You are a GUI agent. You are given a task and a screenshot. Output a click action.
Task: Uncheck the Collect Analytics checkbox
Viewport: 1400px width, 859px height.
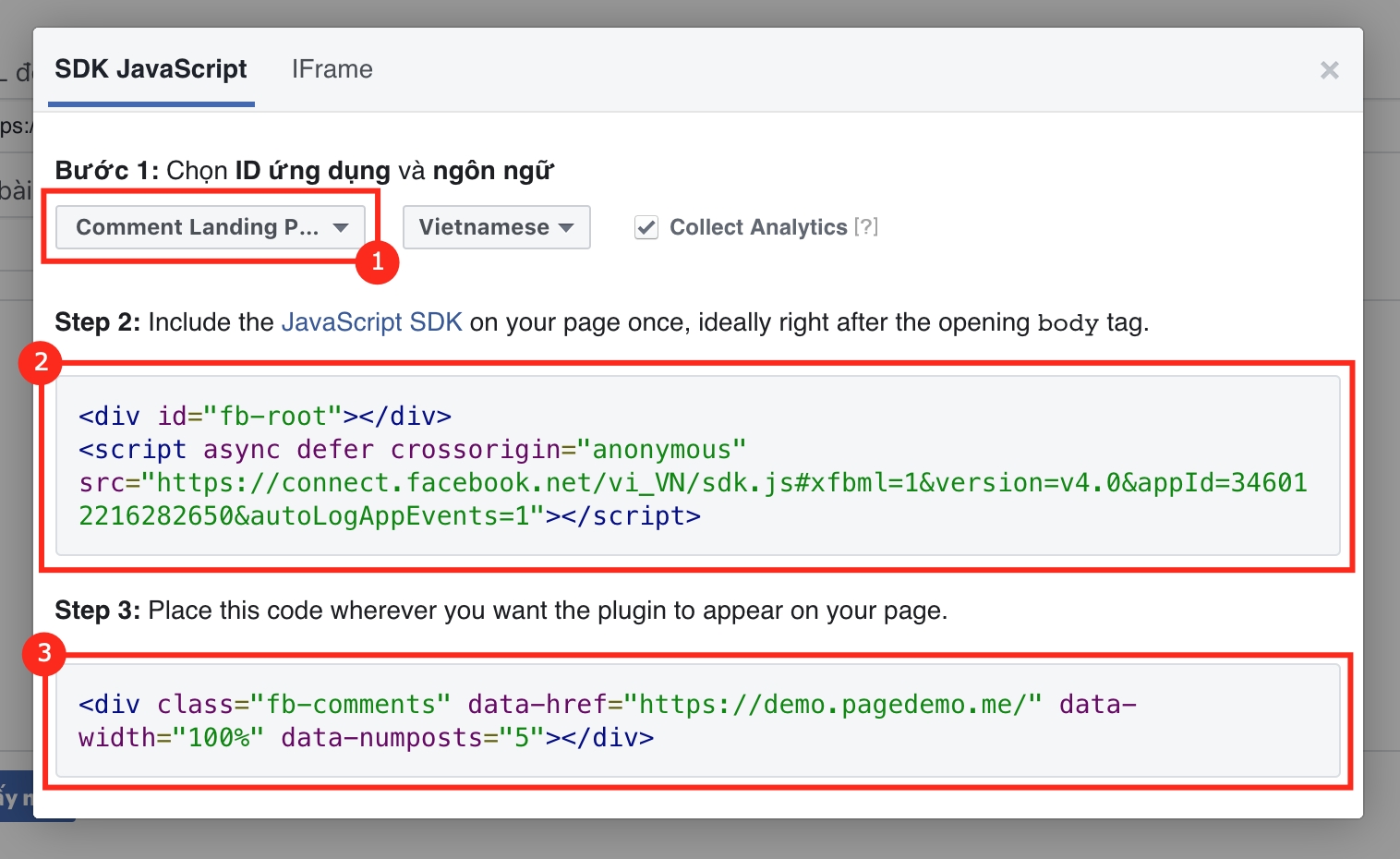[646, 227]
